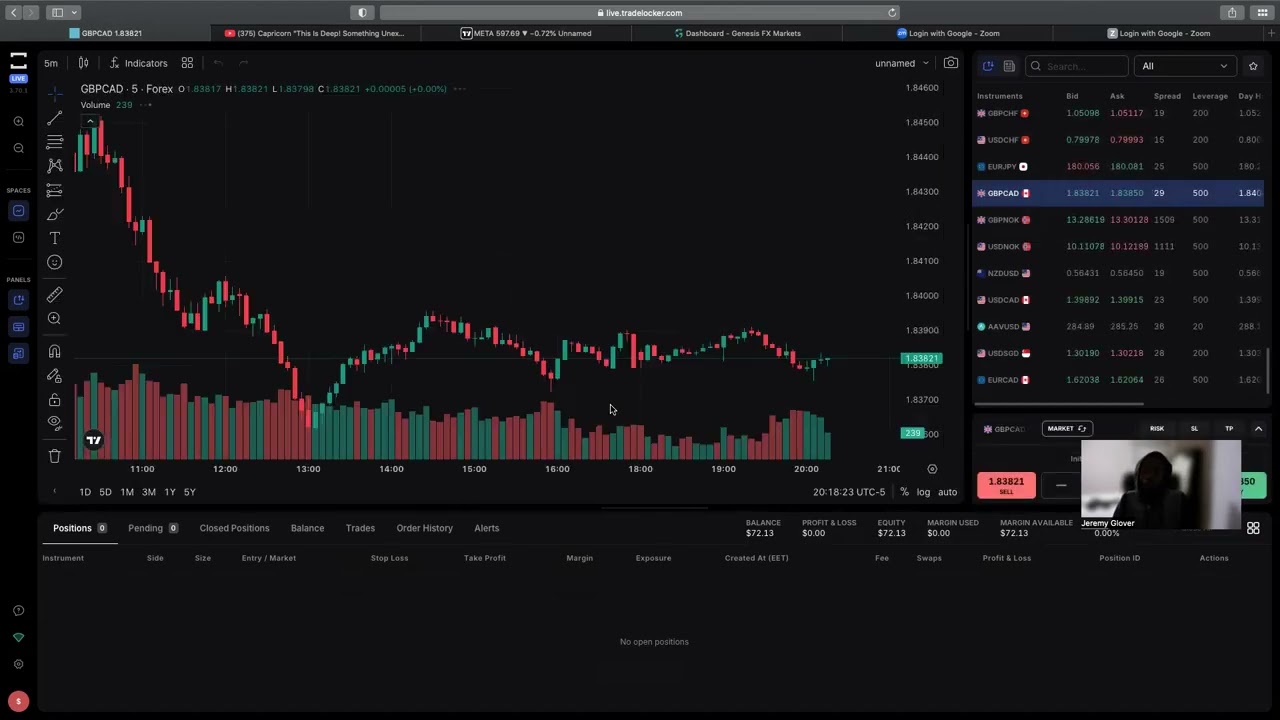Select the Text annotation tool
This screenshot has height=720, width=1280.
coord(55,238)
